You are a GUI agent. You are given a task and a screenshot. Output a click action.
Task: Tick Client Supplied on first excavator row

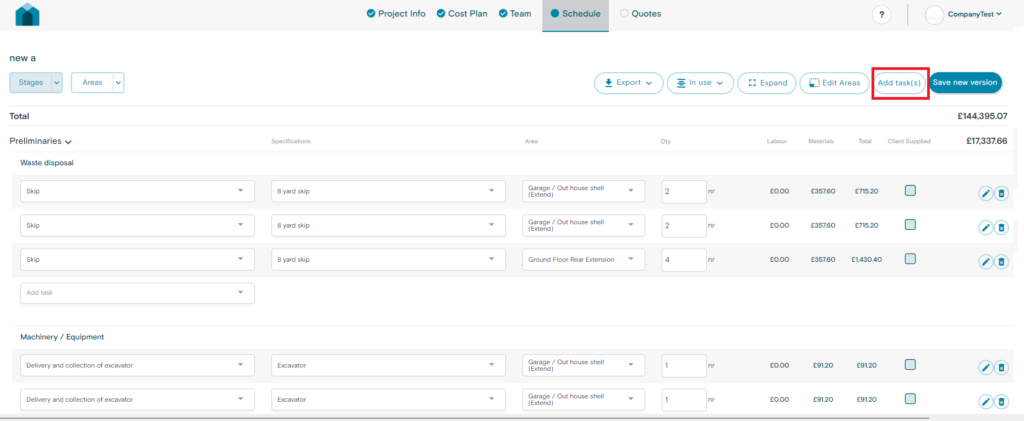click(910, 364)
